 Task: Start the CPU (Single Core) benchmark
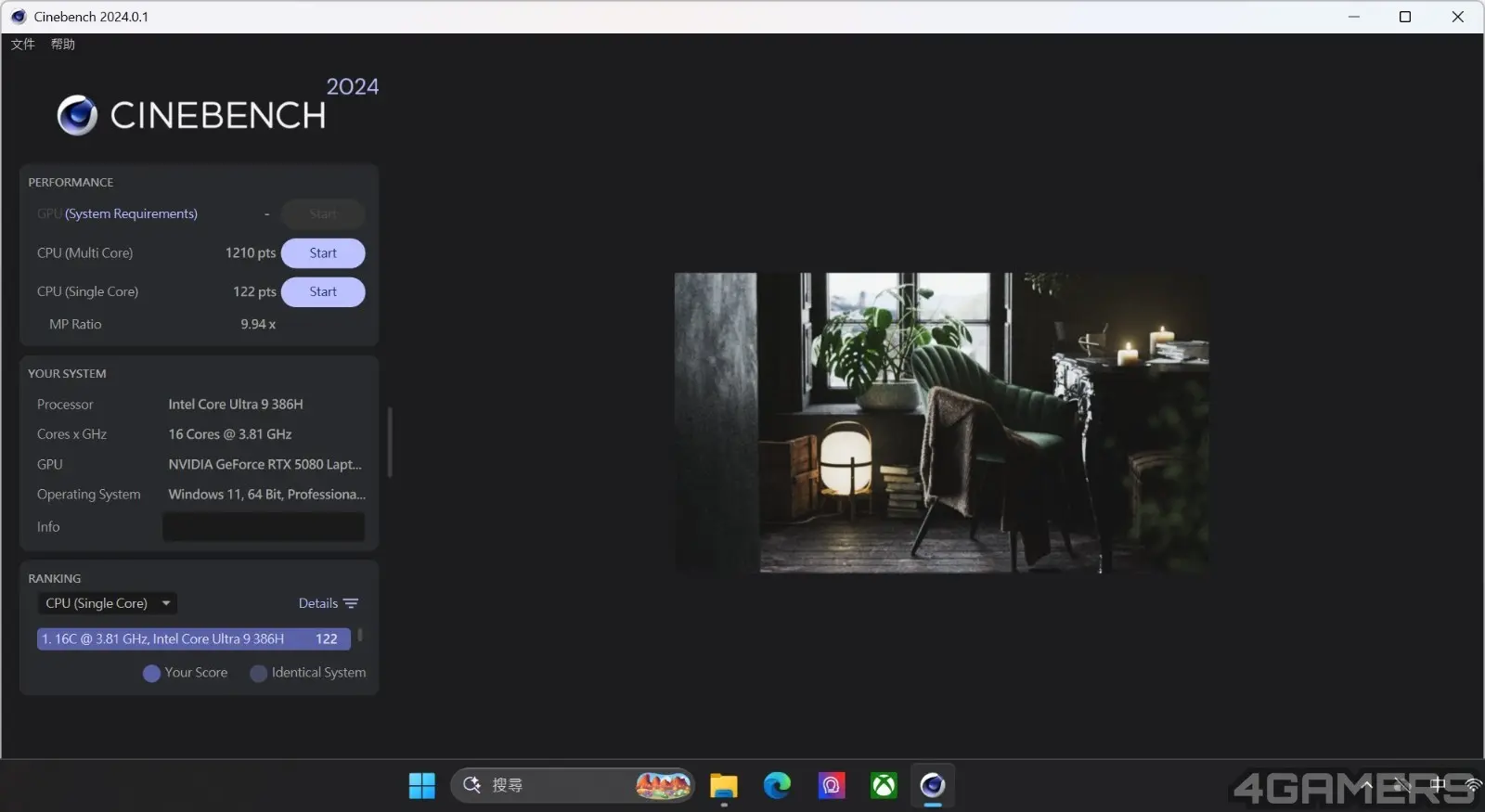pyautogui.click(x=323, y=292)
